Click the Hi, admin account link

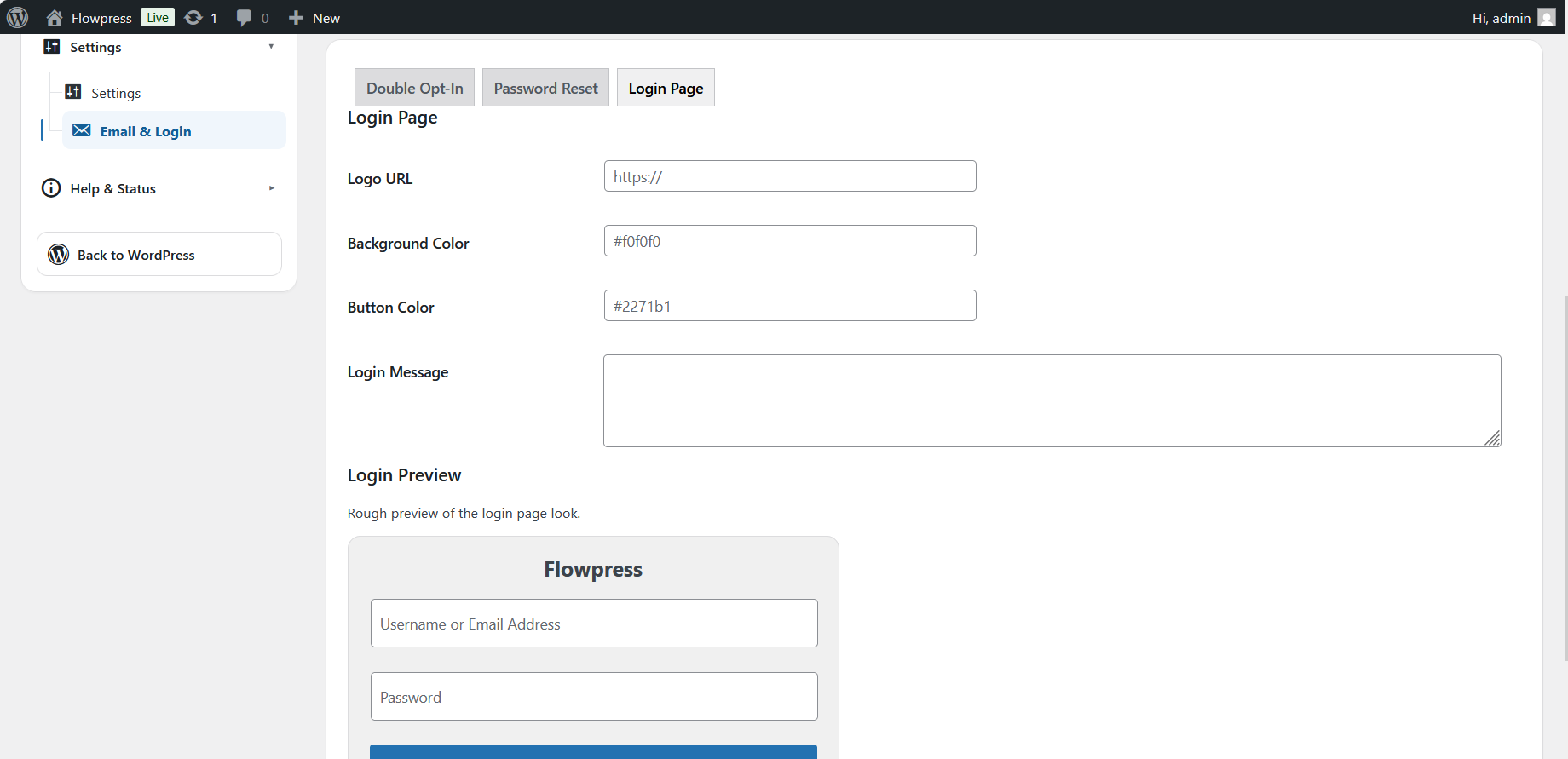tap(1501, 18)
